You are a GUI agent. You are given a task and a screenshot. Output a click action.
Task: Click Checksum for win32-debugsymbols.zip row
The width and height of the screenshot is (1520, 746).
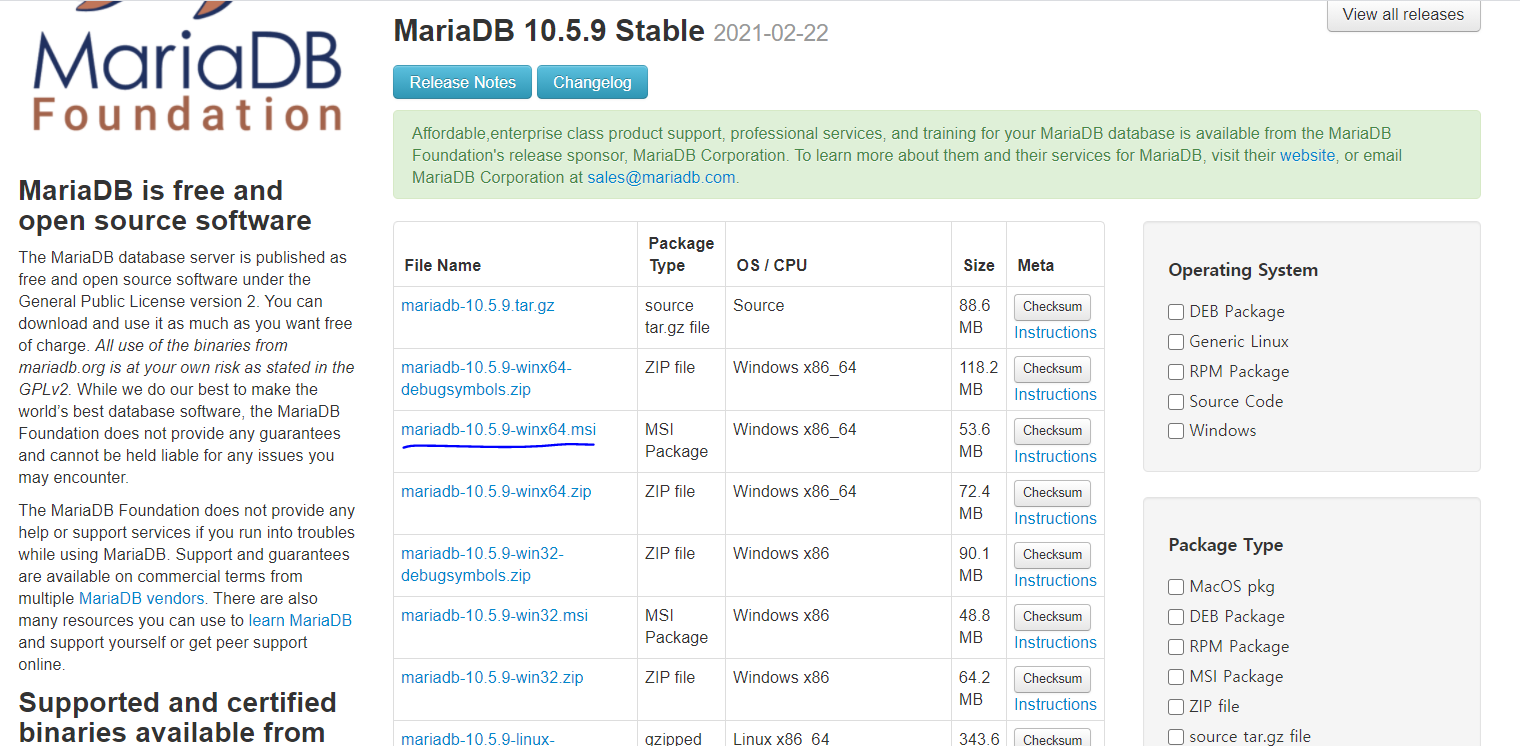1052,555
